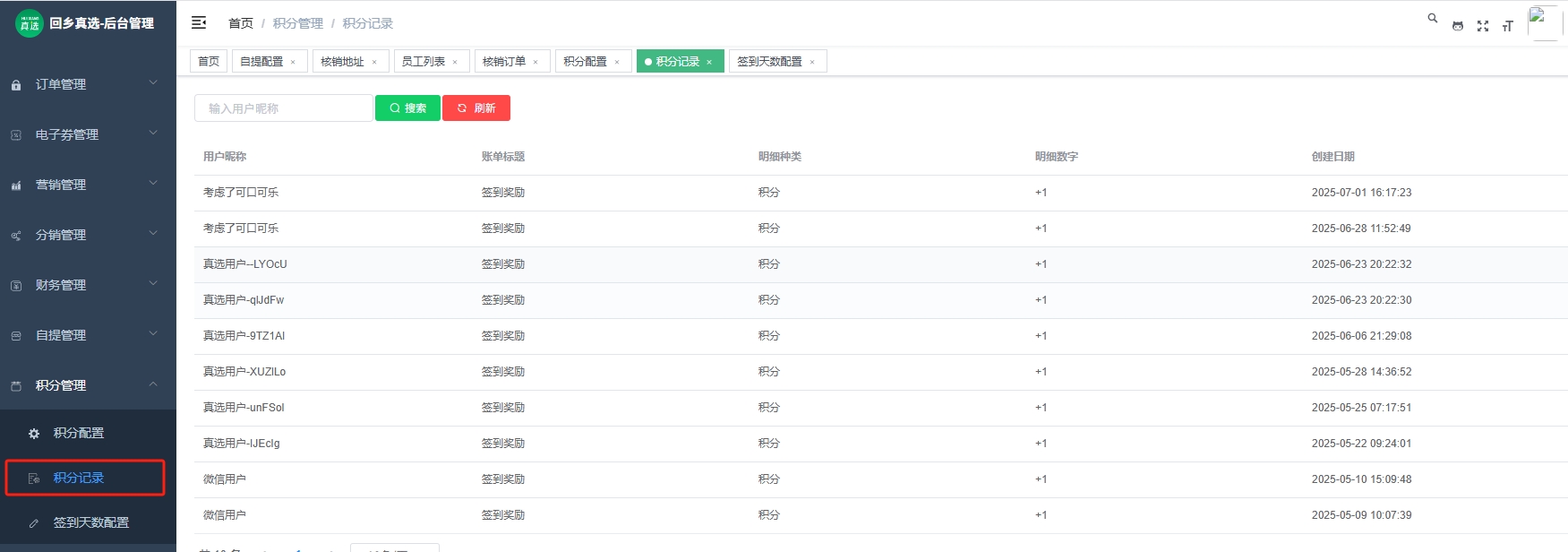Close the 积分配置 tab using x icon

click(x=617, y=62)
